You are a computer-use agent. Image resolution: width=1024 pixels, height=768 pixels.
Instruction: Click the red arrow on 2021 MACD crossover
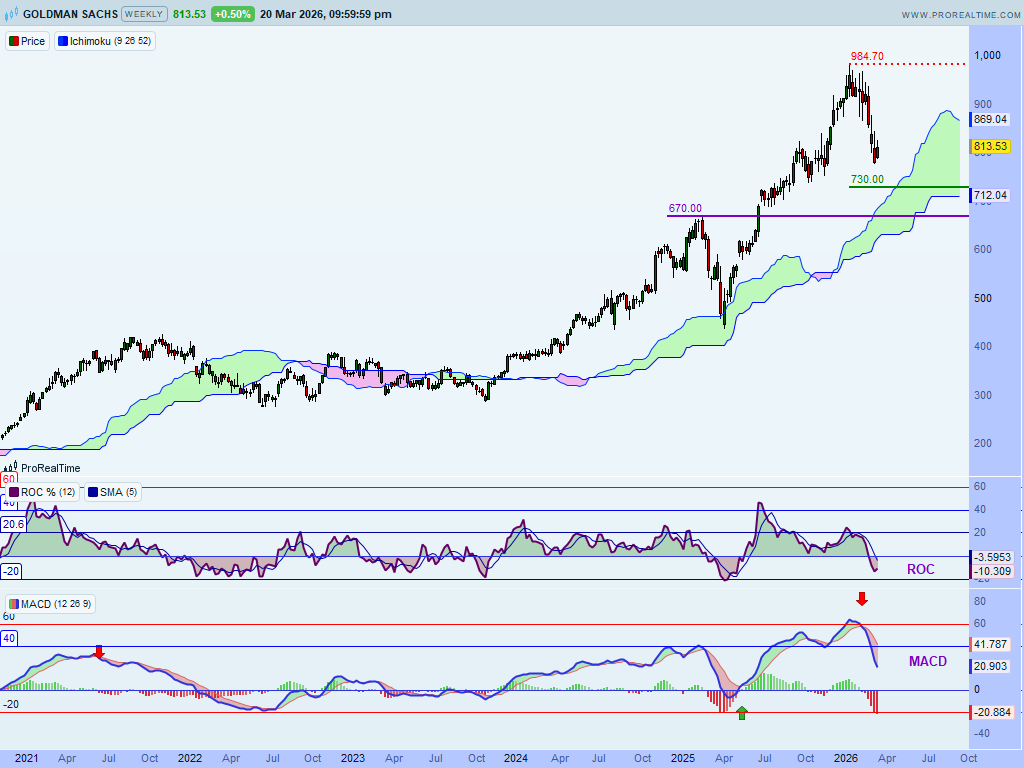tap(99, 652)
